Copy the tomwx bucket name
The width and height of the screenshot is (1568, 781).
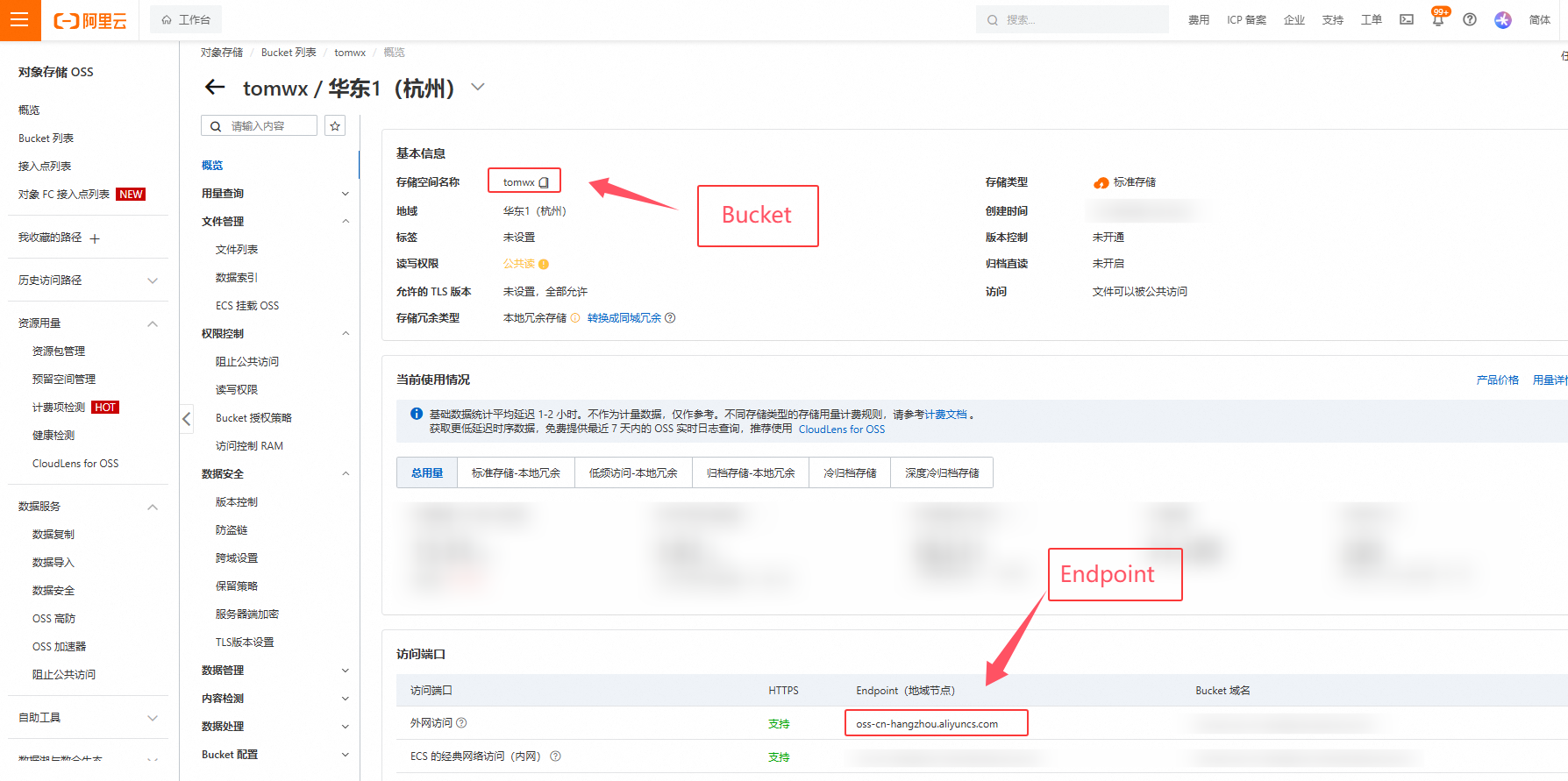coord(544,182)
